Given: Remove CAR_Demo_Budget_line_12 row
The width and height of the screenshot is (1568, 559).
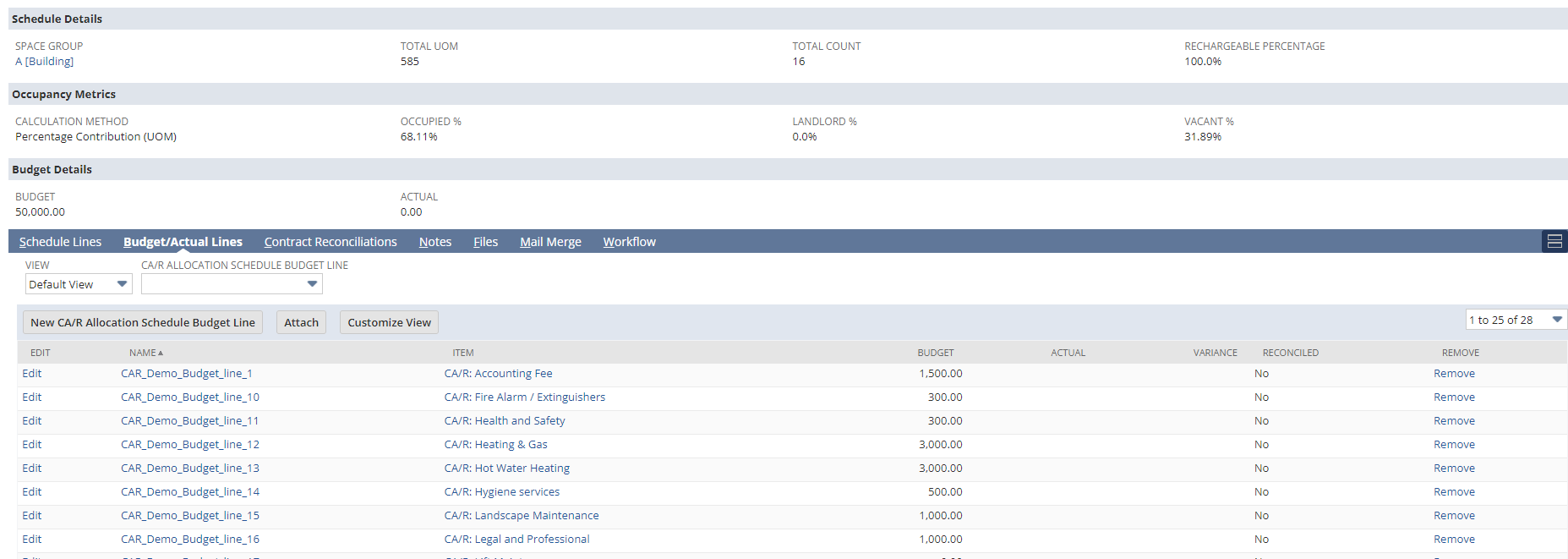Looking at the screenshot, I should (1454, 444).
